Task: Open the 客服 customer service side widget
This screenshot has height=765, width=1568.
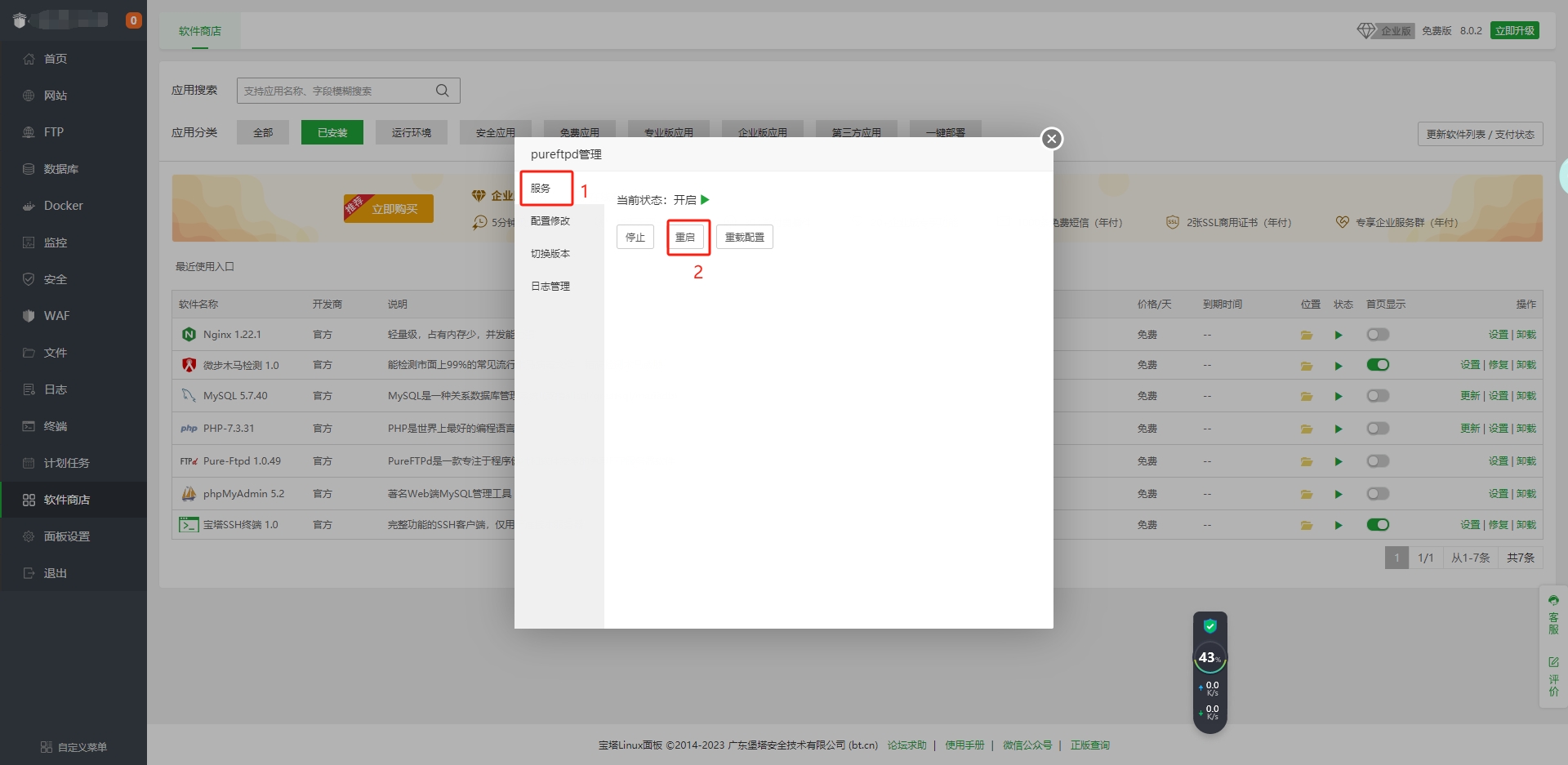Action: point(1553,615)
